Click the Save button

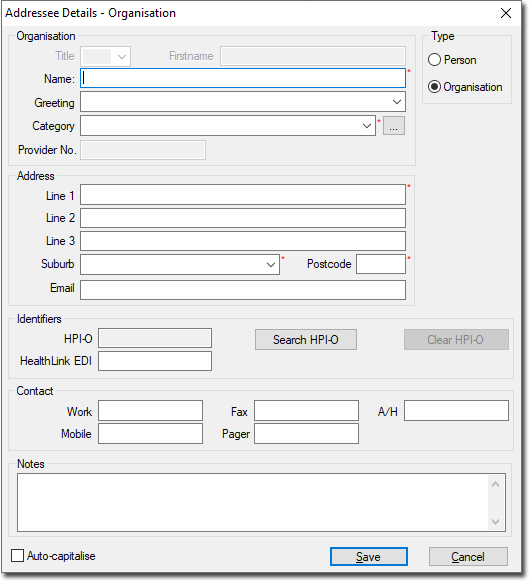[369, 556]
